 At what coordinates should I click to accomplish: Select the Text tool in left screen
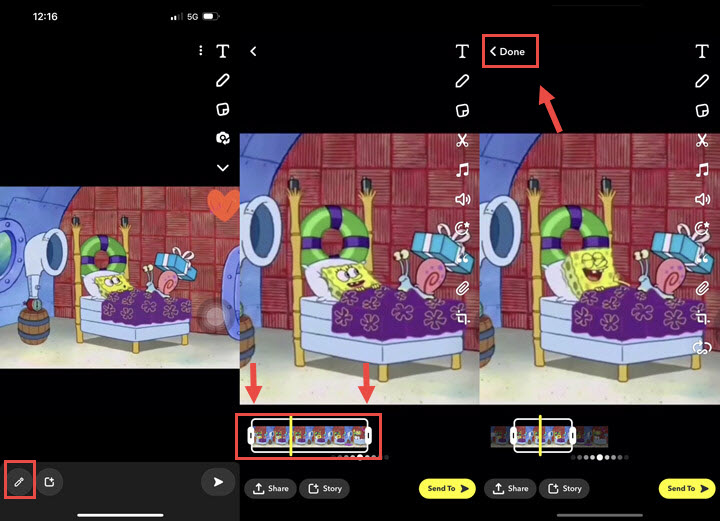[x=223, y=51]
